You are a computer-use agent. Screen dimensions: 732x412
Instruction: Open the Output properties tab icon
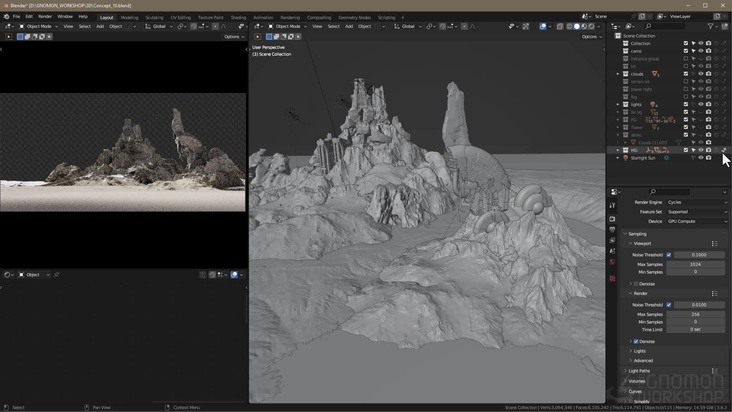[x=612, y=230]
